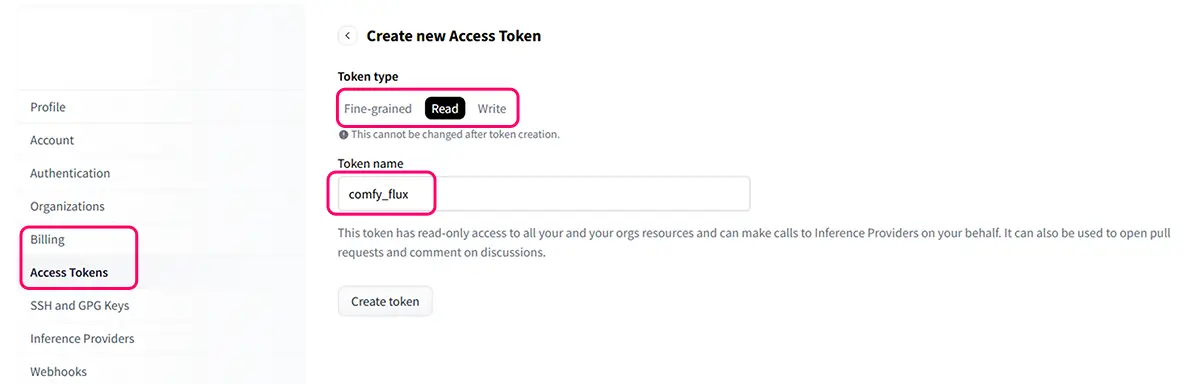Click the Token name input field
Image resolution: width=1200 pixels, height=384 pixels.
(x=544, y=194)
